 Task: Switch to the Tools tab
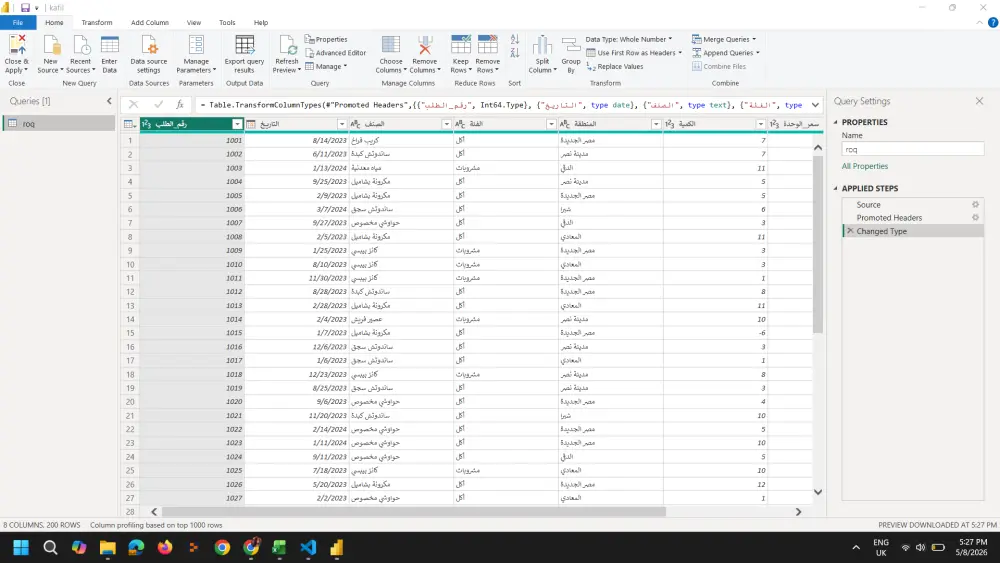(227, 22)
